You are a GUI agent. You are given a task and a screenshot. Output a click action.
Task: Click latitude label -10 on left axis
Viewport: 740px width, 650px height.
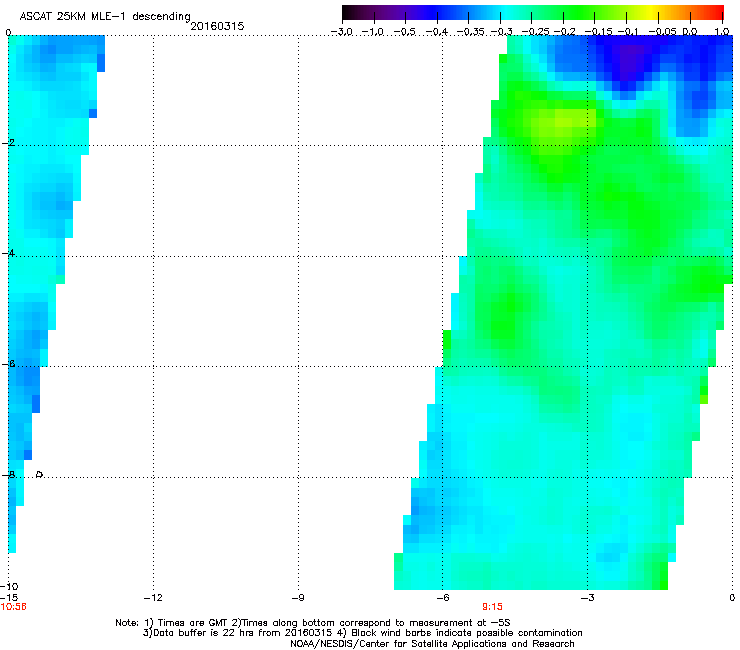click(9, 587)
